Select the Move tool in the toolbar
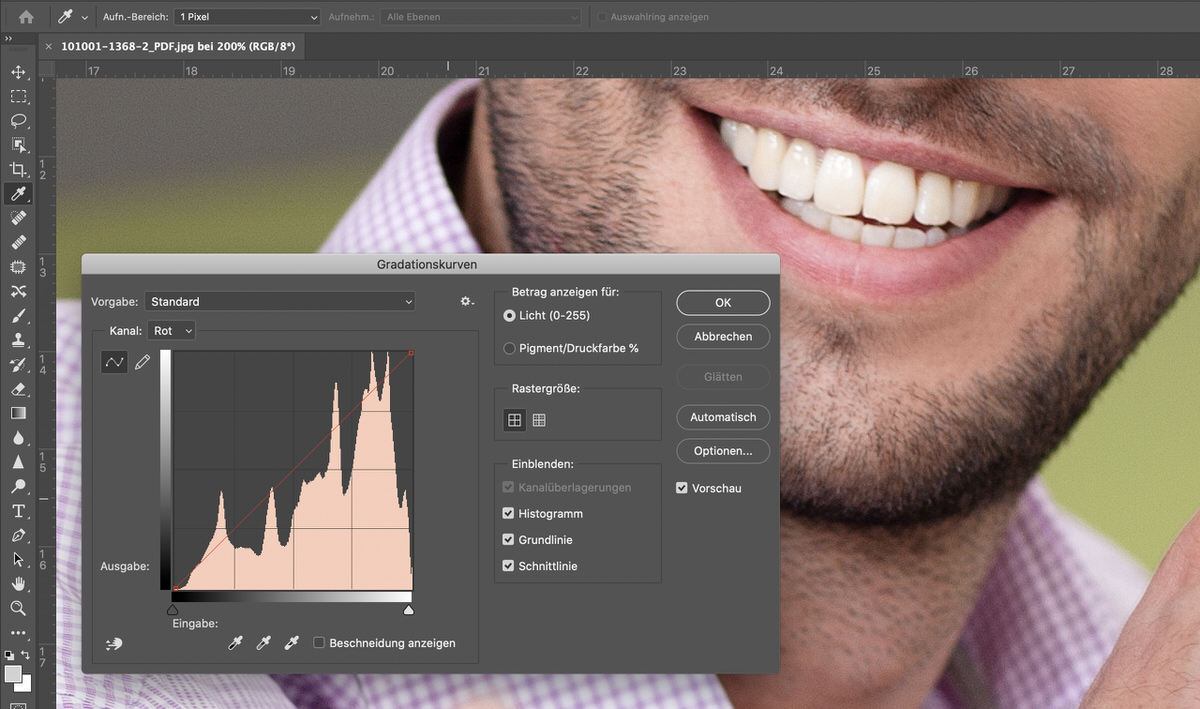 (x=18, y=72)
